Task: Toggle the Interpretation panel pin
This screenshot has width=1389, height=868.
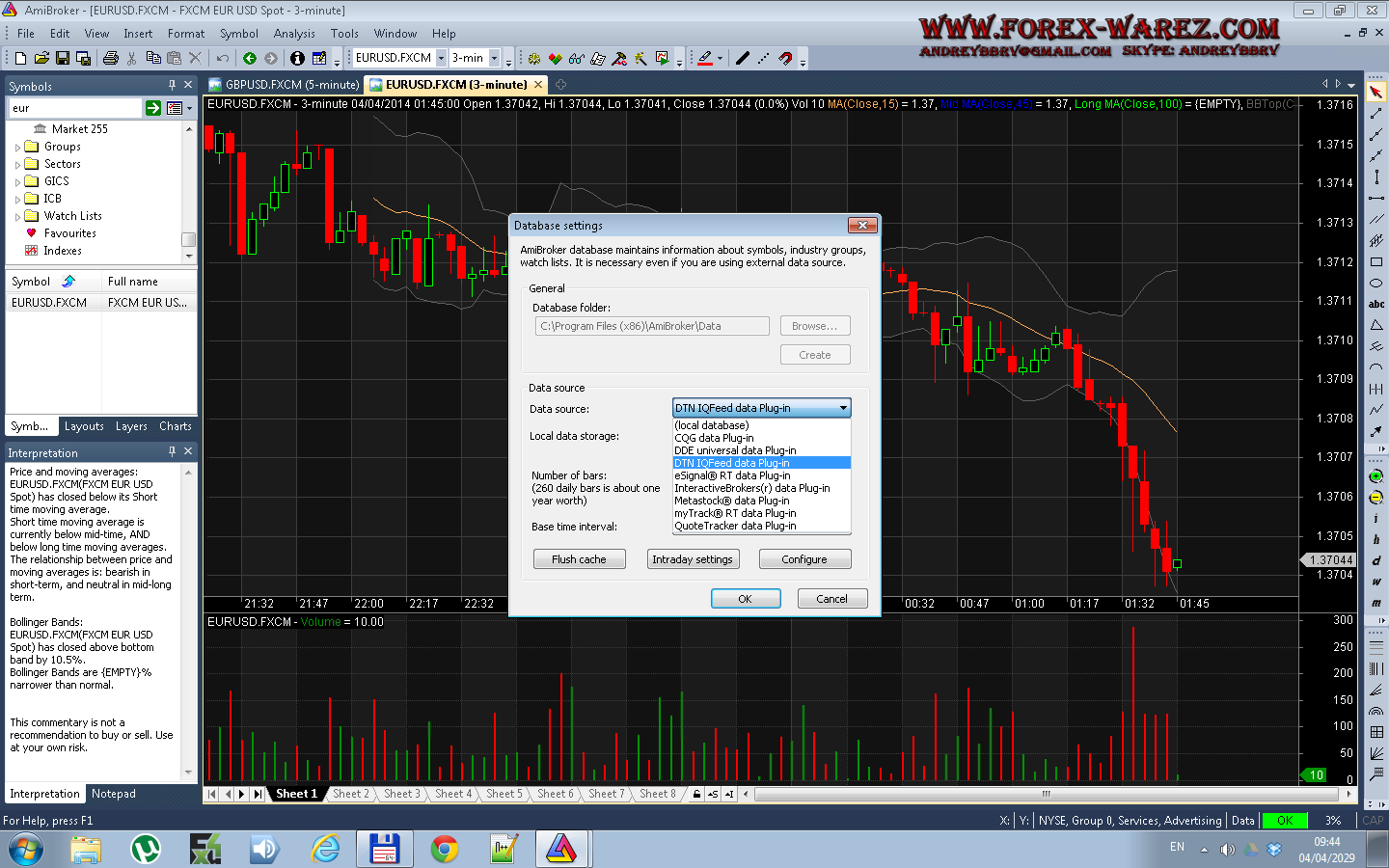Action: pyautogui.click(x=172, y=451)
